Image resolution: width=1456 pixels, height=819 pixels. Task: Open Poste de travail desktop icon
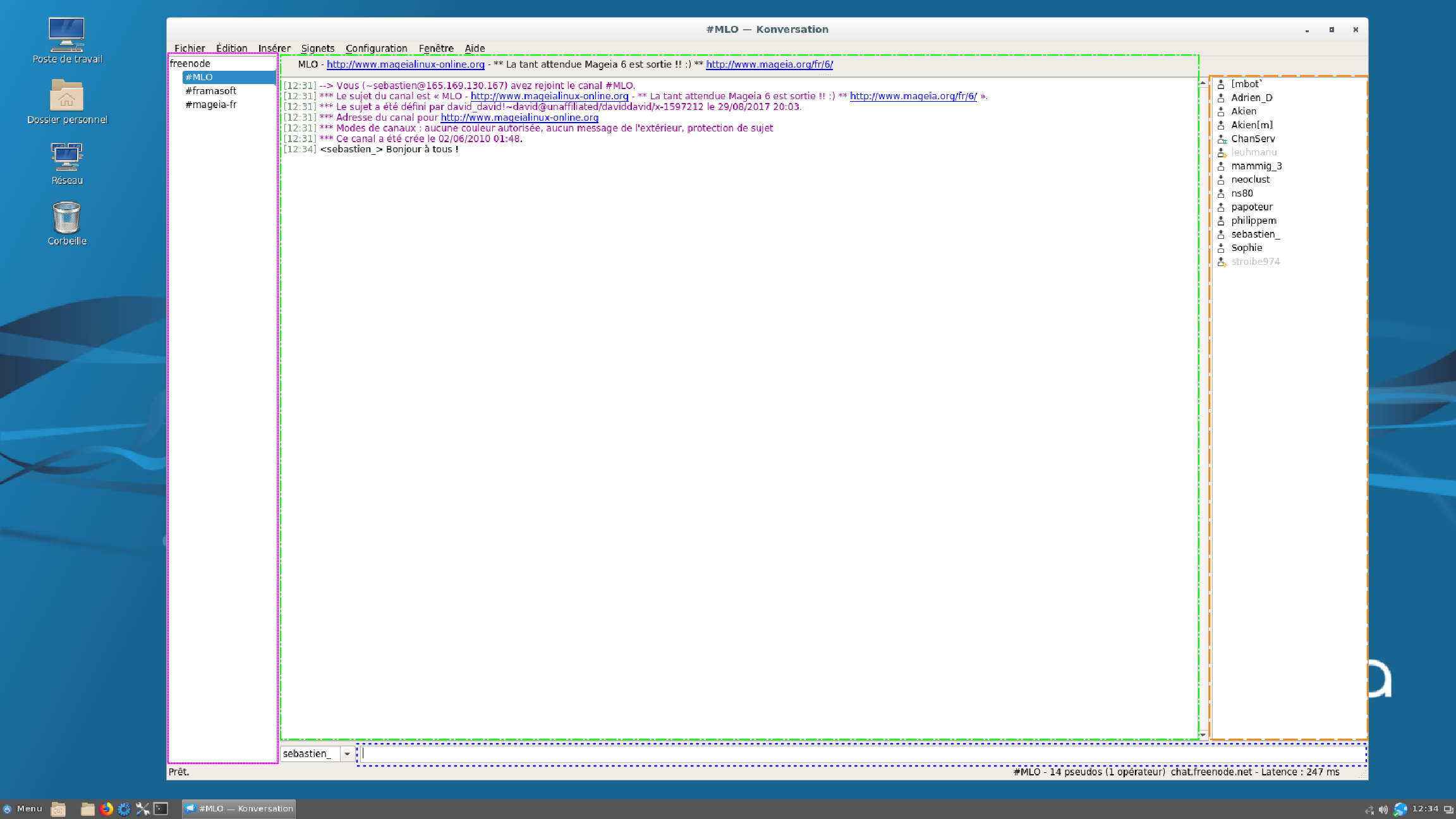(x=67, y=40)
